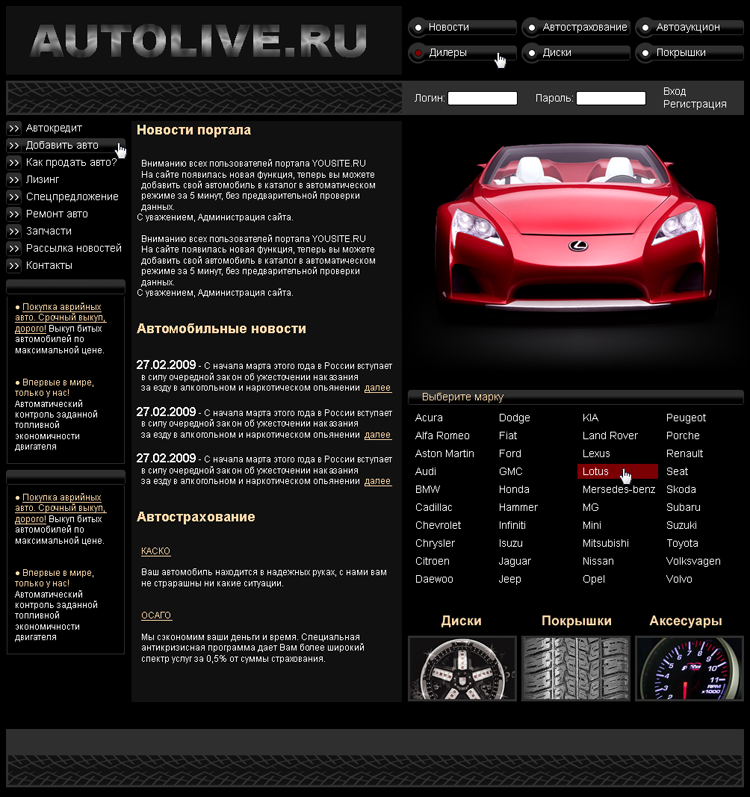
Task: Open the Диски wheel thumbnail
Action: click(x=462, y=668)
